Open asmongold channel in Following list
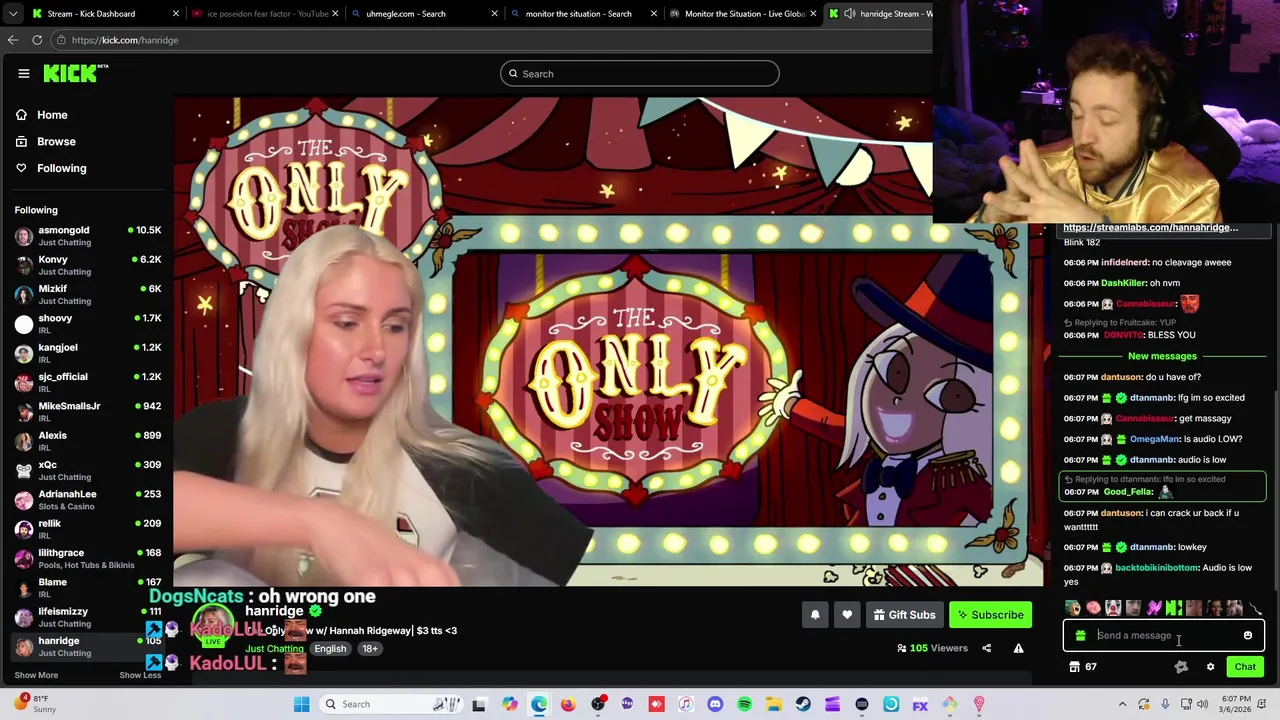This screenshot has width=1280, height=720. pos(88,236)
